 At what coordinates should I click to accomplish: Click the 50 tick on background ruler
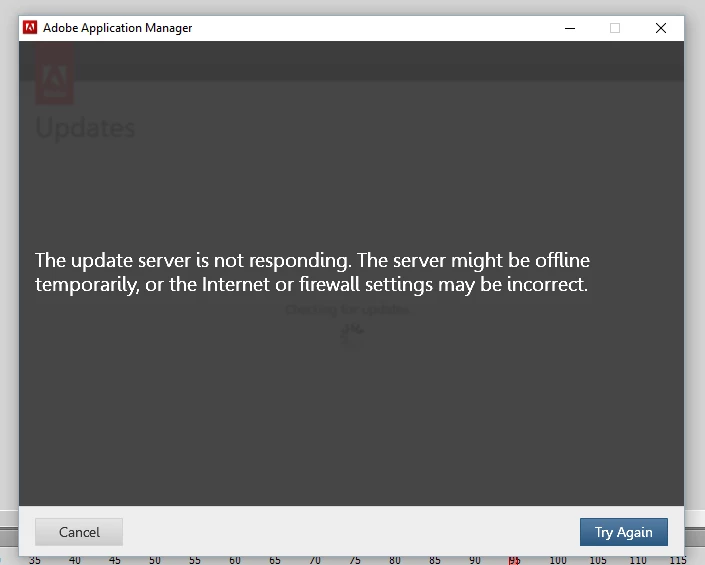click(x=155, y=560)
